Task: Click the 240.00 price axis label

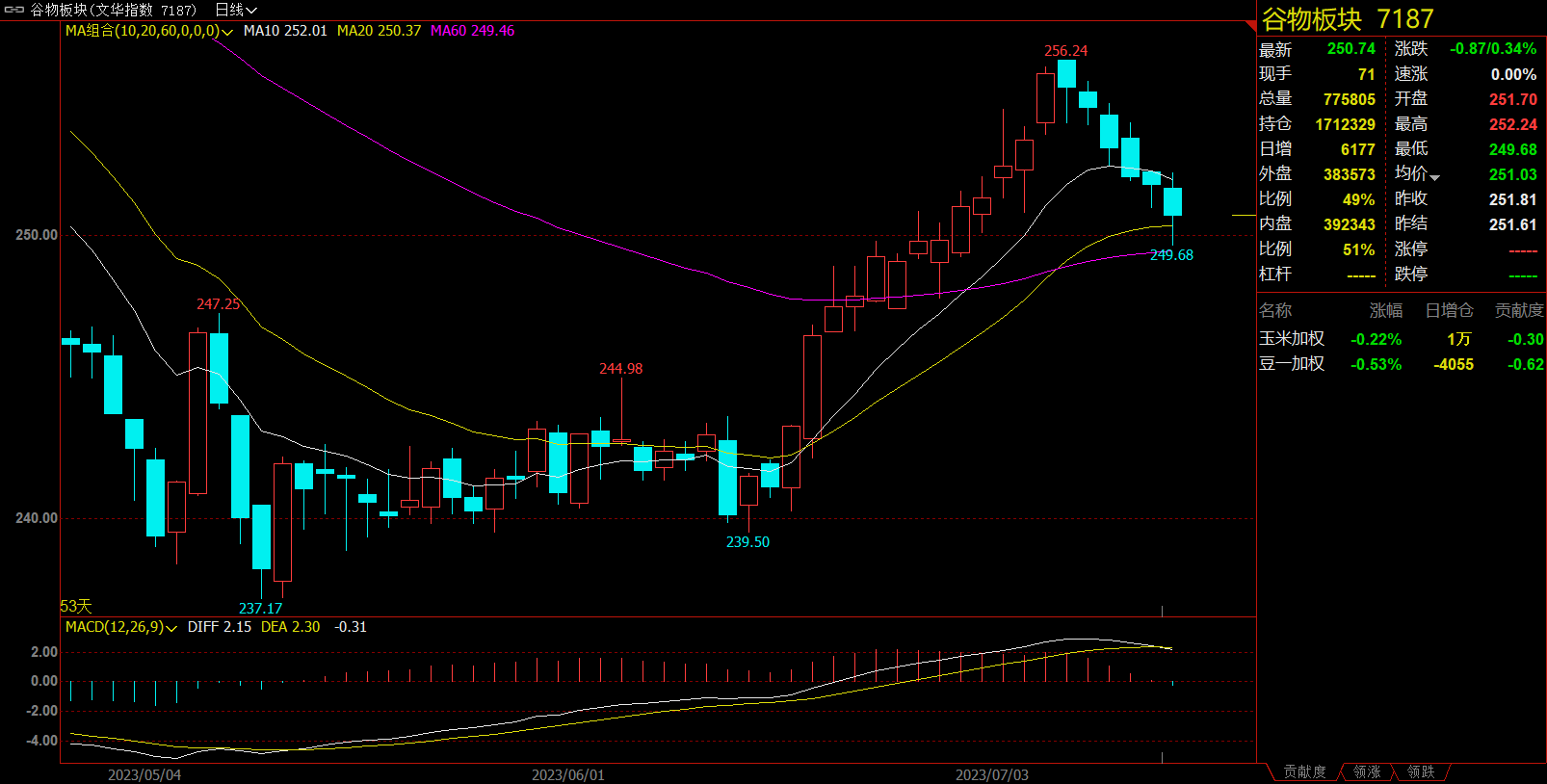Action: coord(37,518)
